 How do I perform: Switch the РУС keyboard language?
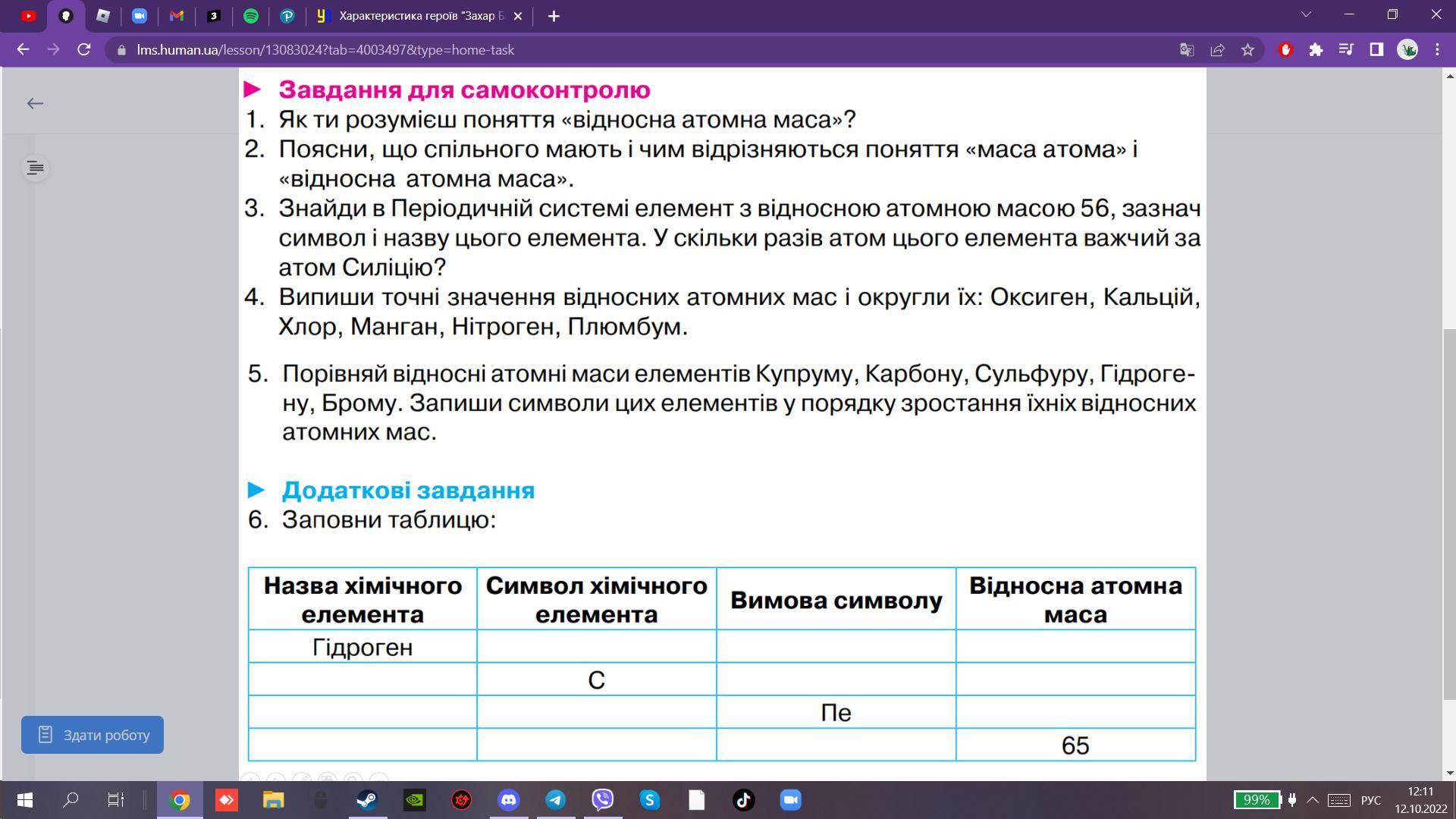click(1371, 800)
